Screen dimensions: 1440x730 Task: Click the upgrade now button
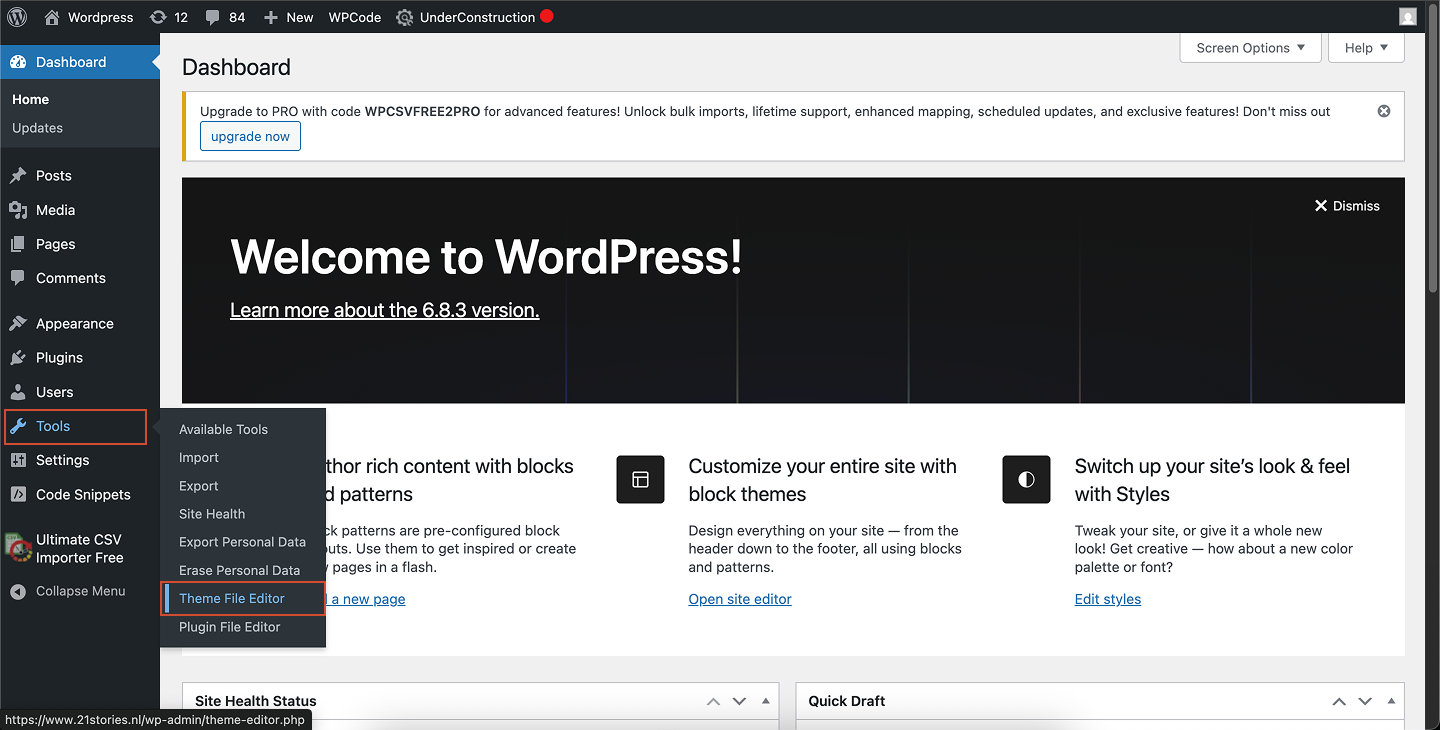click(x=250, y=136)
